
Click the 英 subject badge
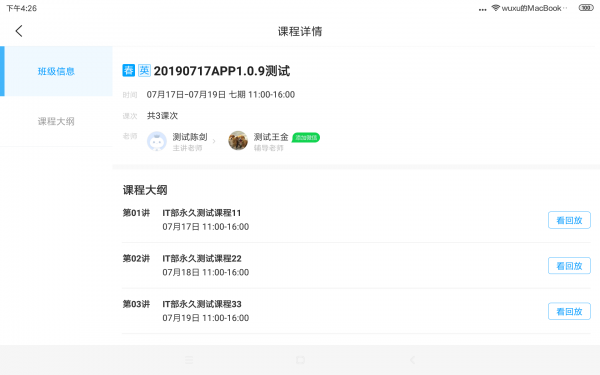(x=144, y=70)
